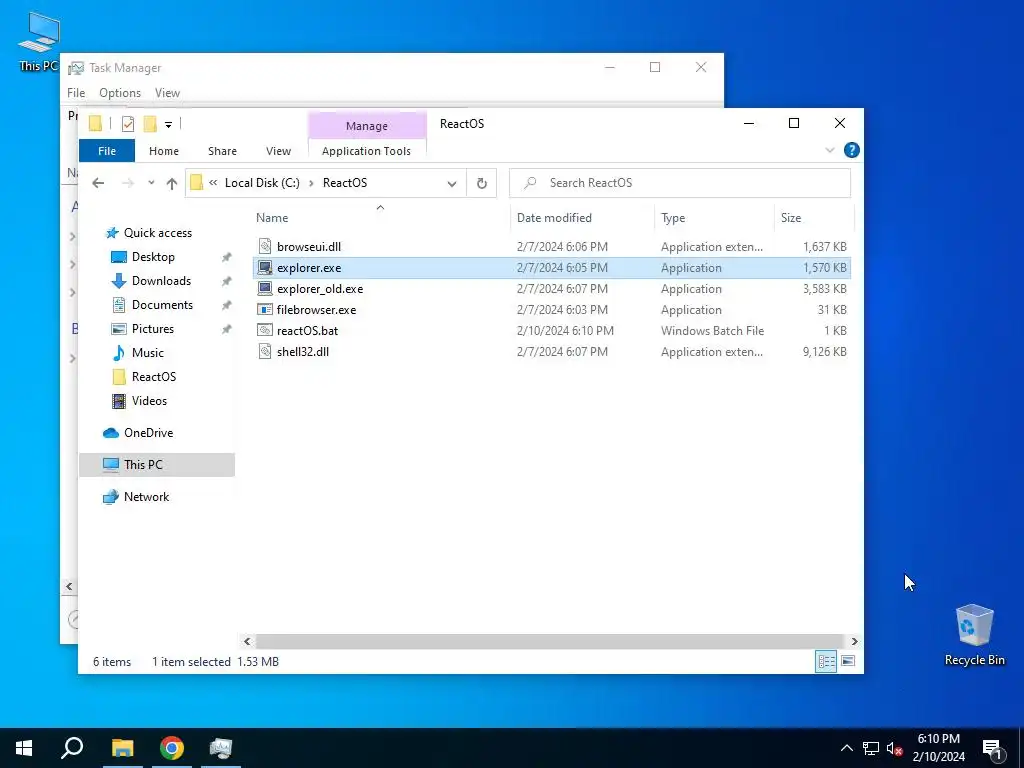The width and height of the screenshot is (1024, 768).
Task: Click the Properties quick access toolbar icon
Action: [x=128, y=123]
